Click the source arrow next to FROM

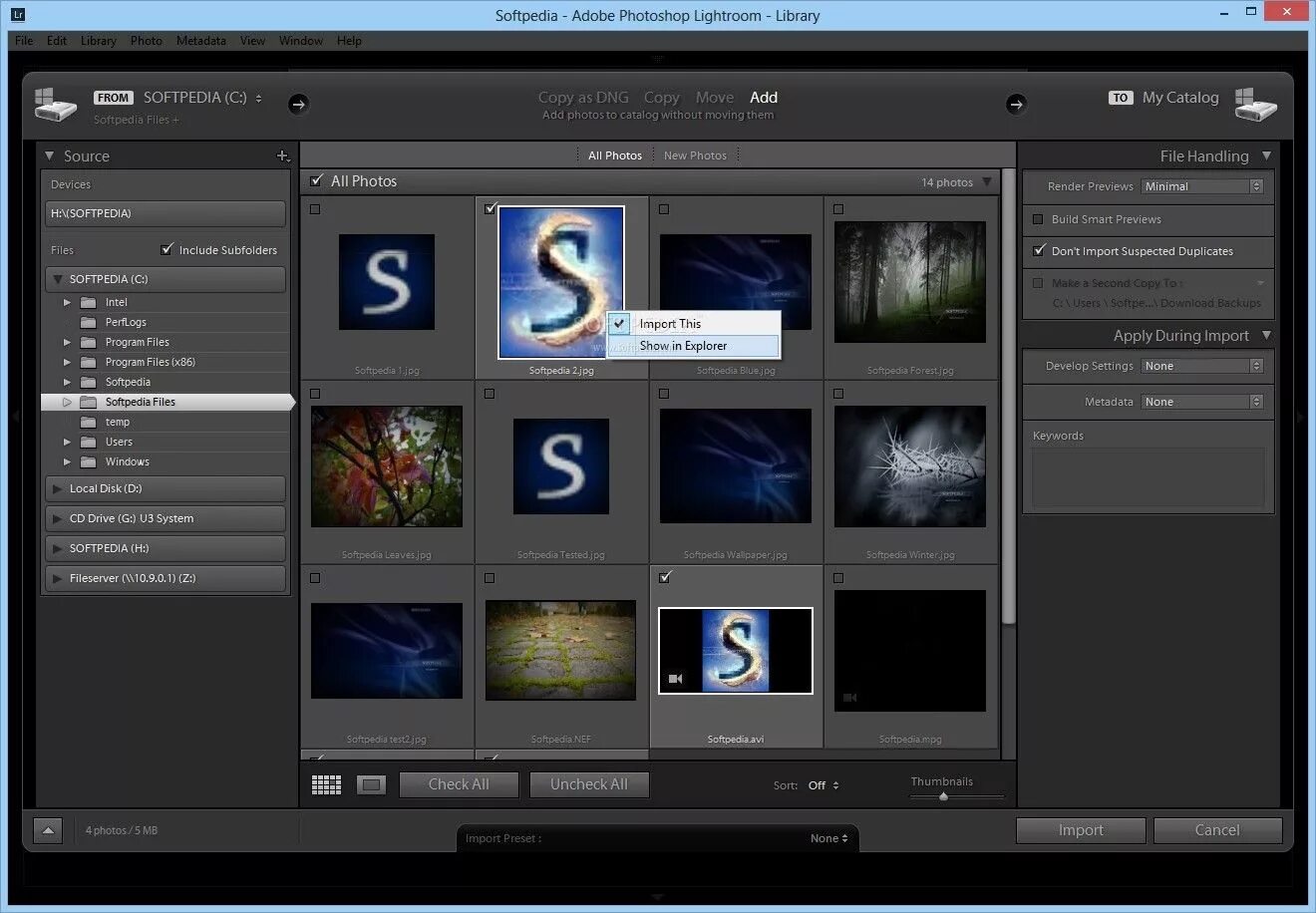click(298, 104)
